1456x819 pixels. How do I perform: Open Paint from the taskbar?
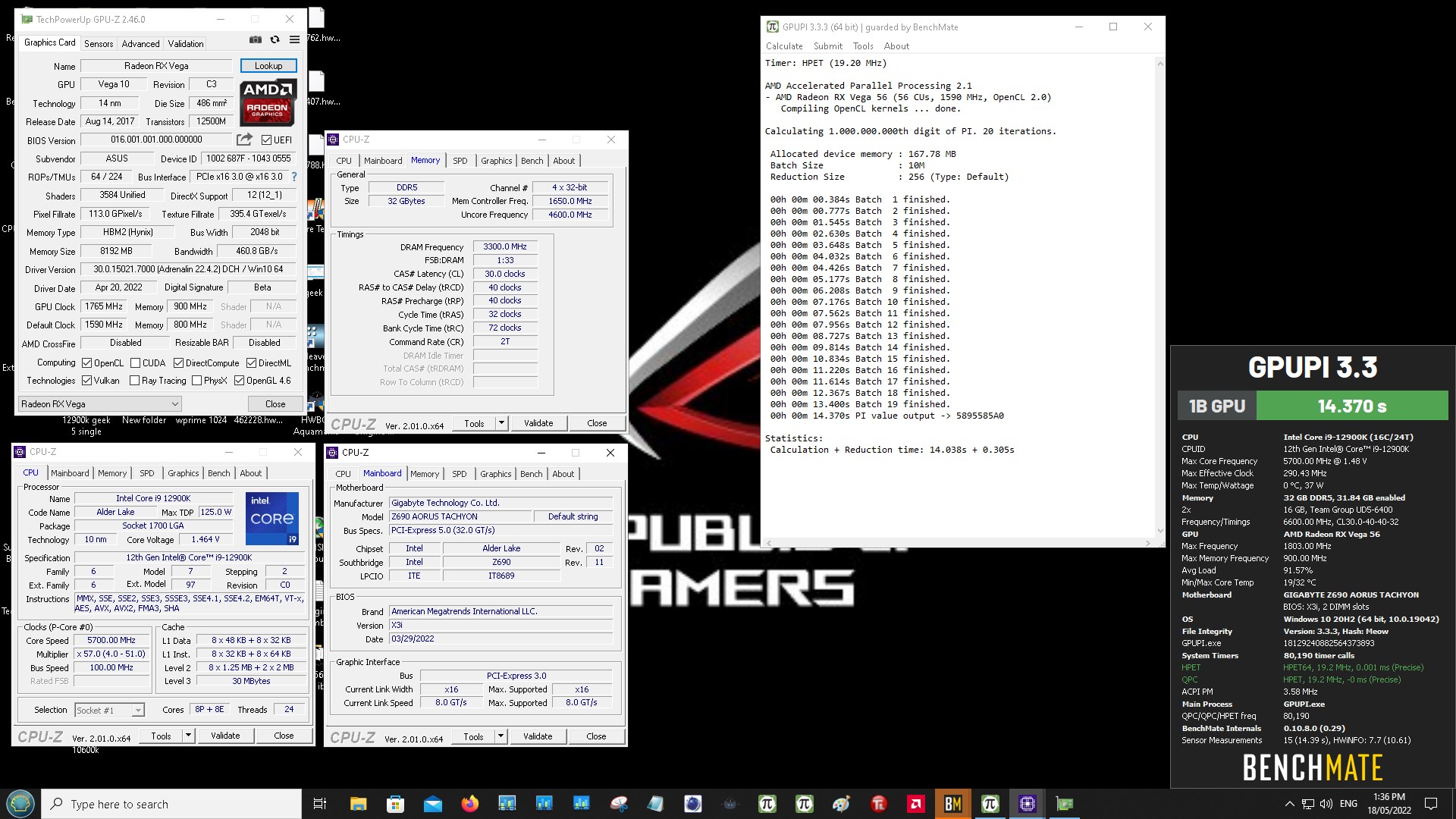pos(841,804)
